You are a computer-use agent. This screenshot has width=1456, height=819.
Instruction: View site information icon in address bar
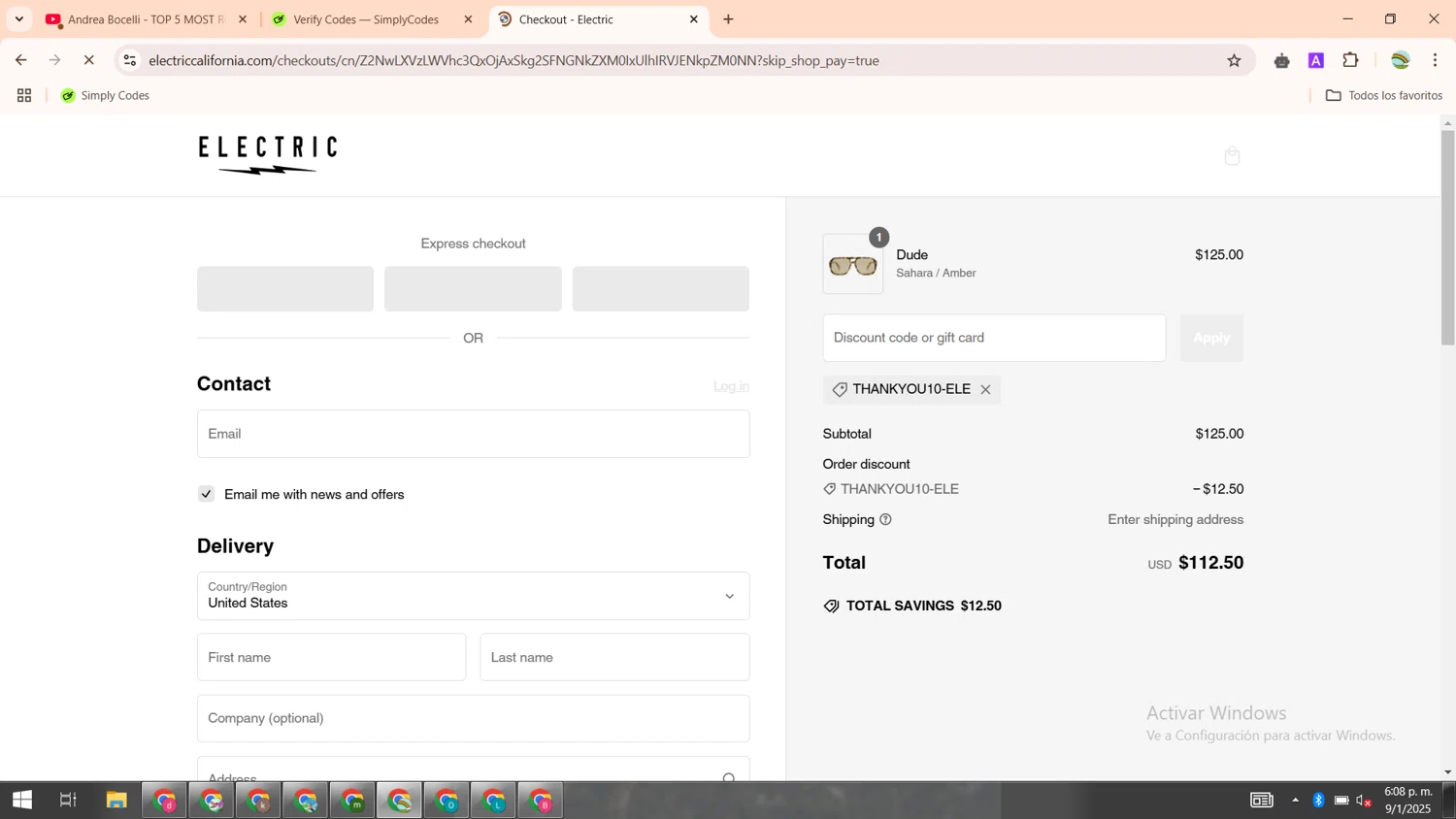(x=129, y=60)
